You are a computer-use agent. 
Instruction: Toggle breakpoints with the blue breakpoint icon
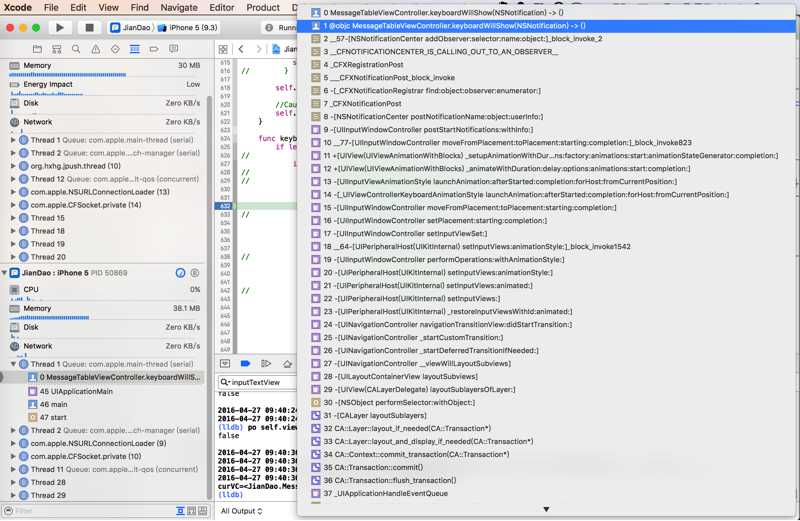[245, 363]
